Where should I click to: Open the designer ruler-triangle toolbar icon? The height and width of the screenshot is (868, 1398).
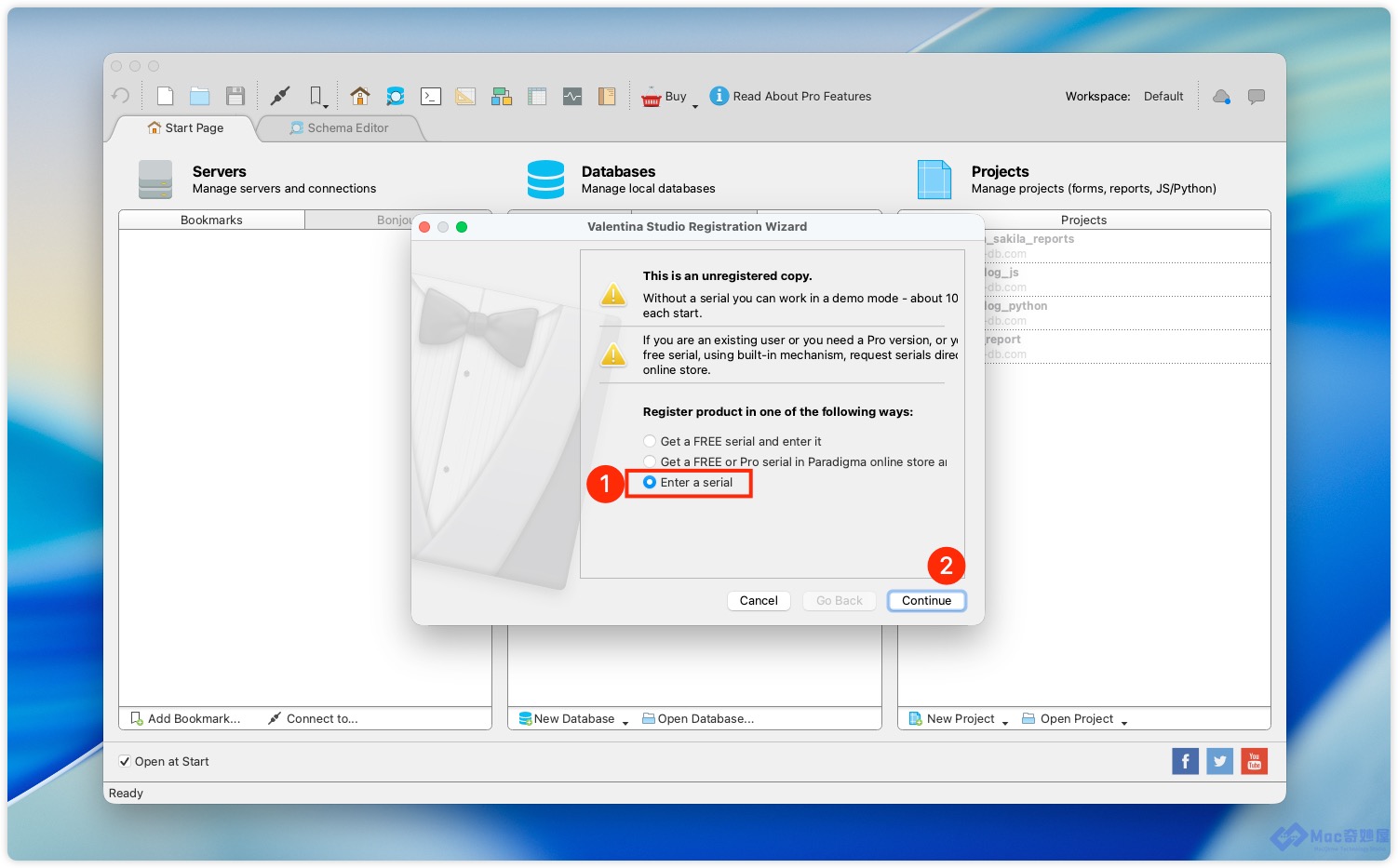pos(465,96)
